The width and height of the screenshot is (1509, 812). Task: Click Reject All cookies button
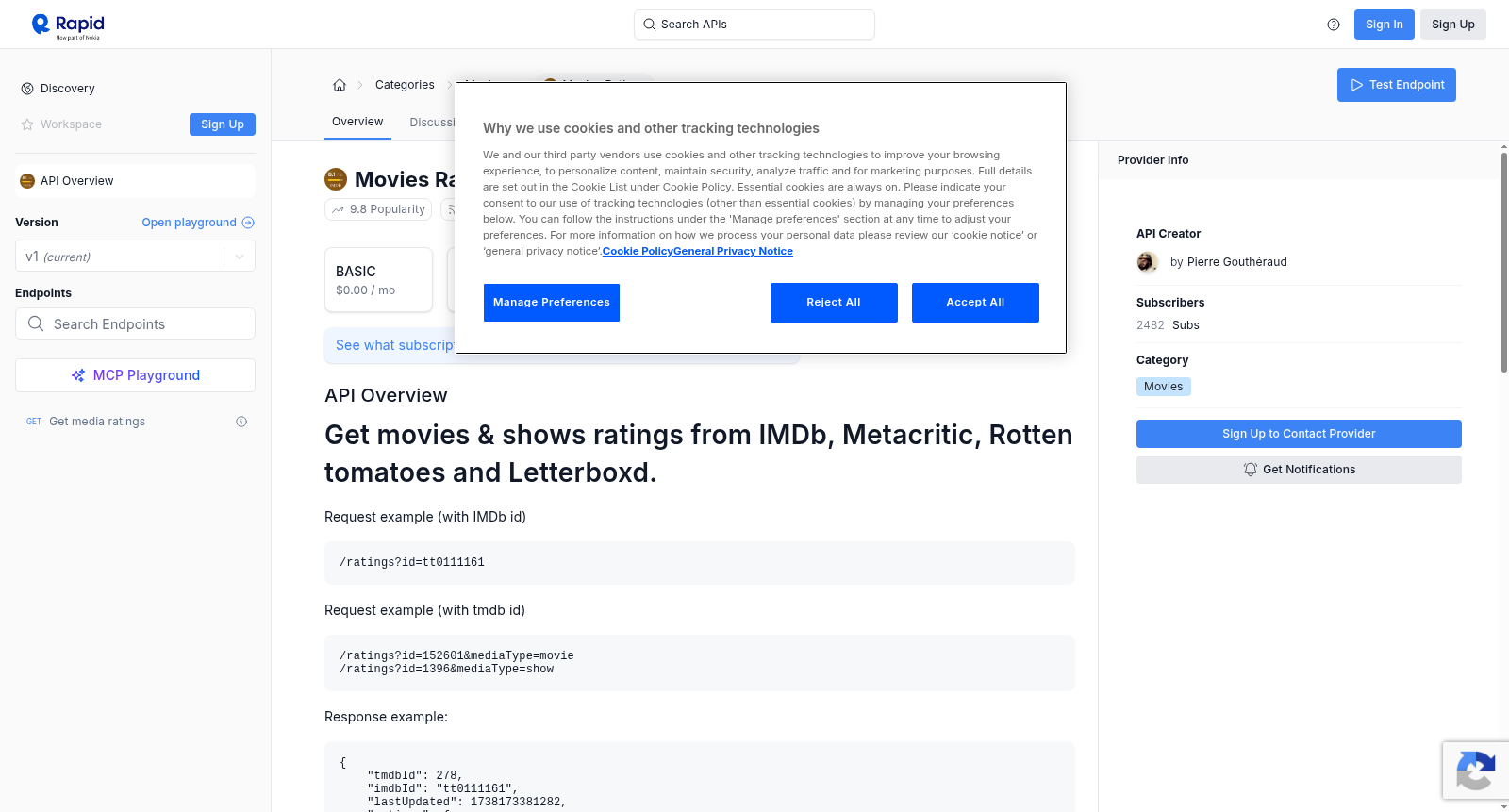coord(834,303)
